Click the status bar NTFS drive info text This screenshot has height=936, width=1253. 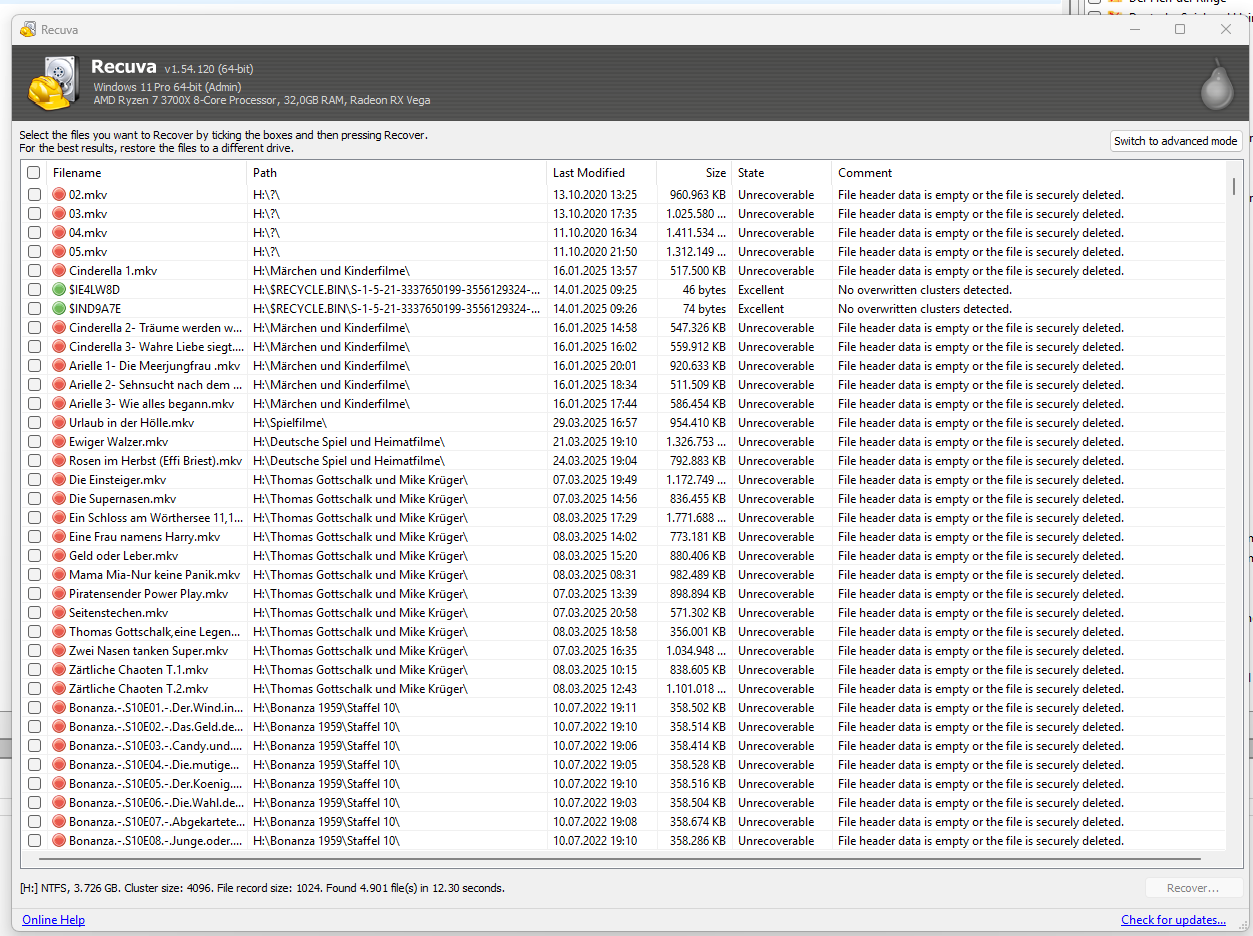(x=262, y=888)
